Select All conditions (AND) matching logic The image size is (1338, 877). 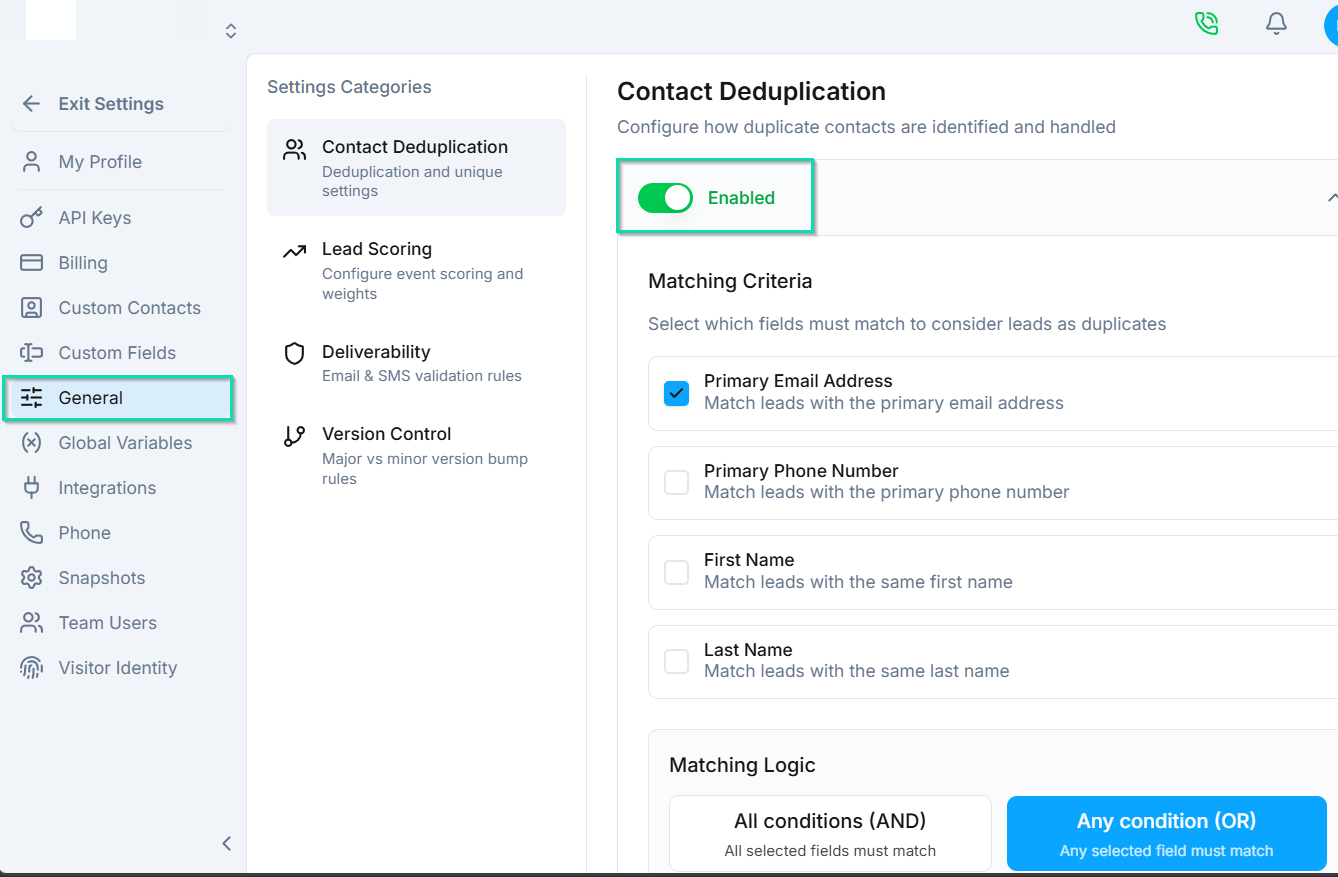(830, 834)
